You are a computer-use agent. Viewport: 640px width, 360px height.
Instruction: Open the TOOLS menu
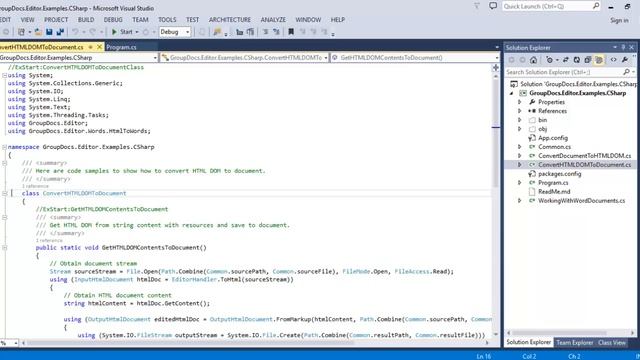pos(167,20)
